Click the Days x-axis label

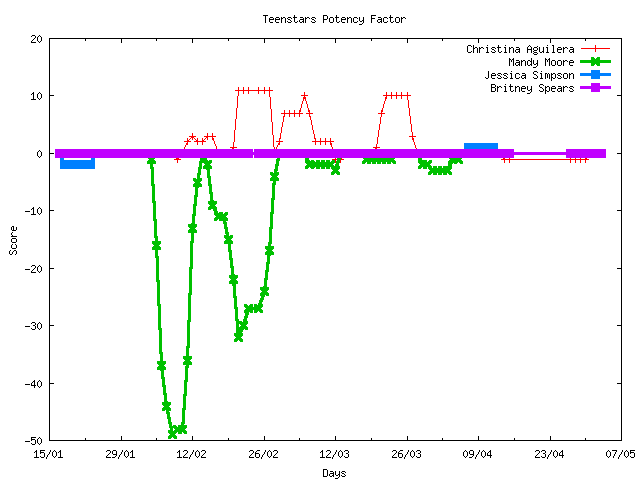(x=334, y=472)
